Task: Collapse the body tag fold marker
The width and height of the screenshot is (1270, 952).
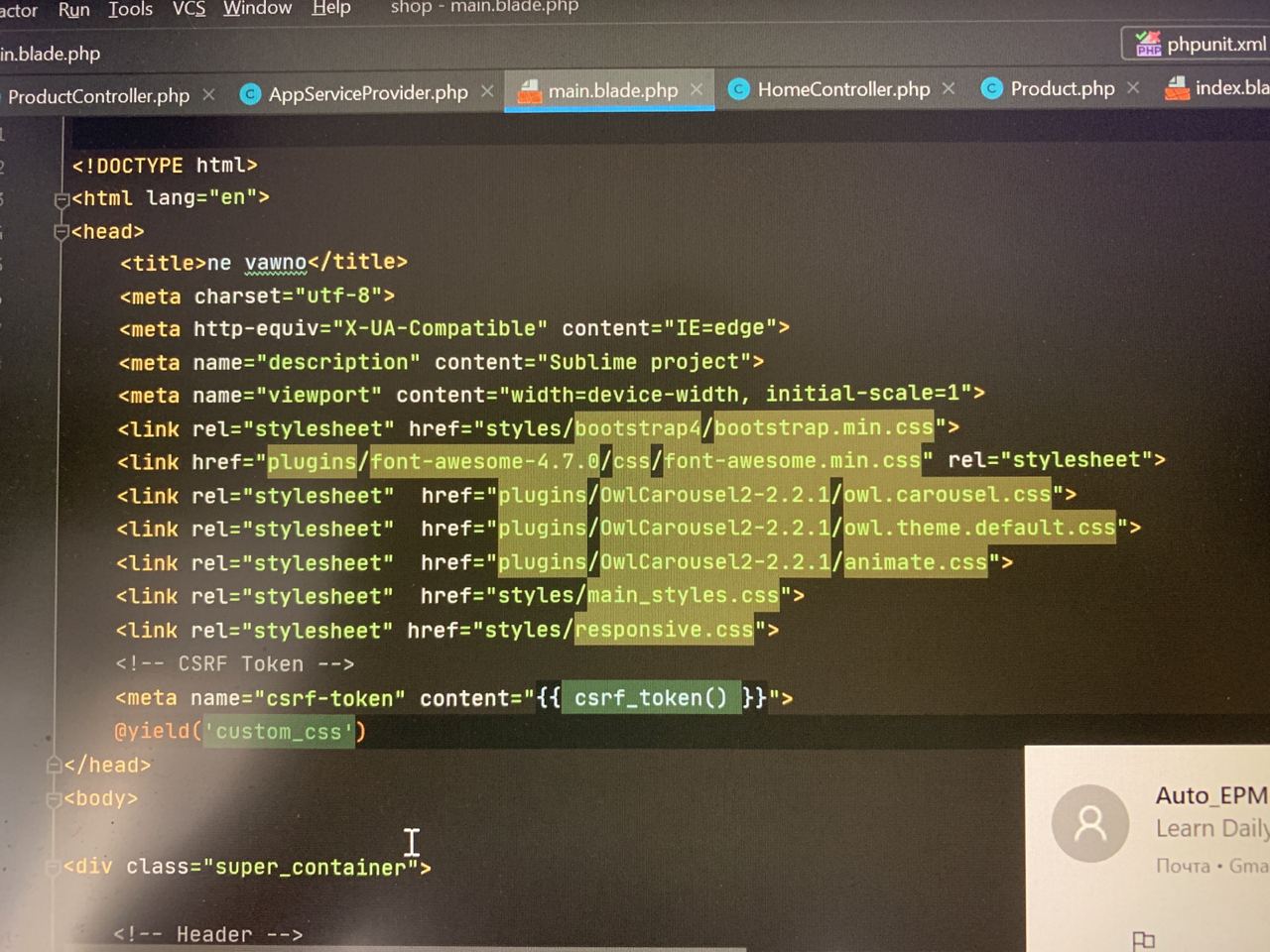Action: [x=55, y=799]
